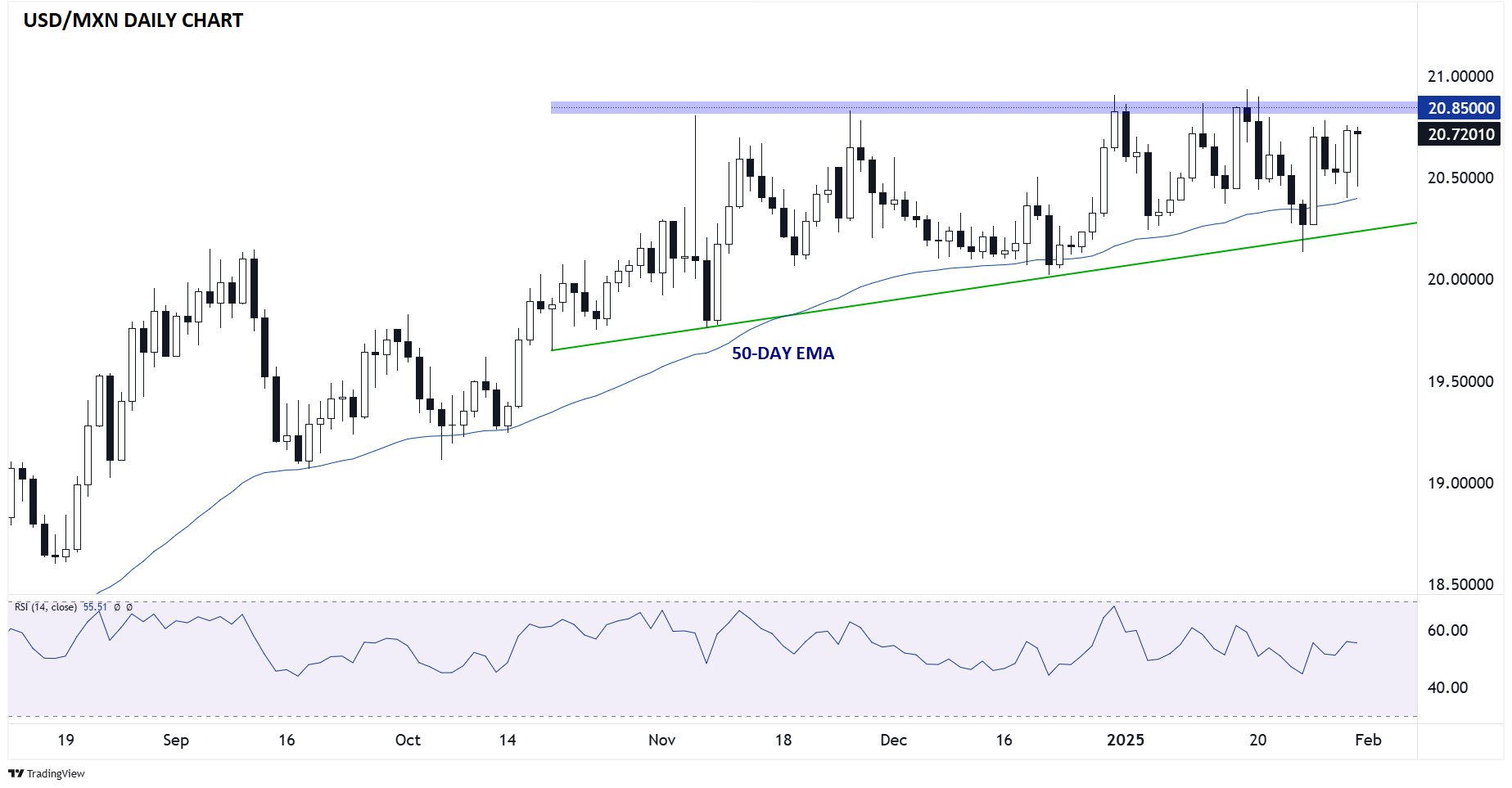Click the Nov date label
This screenshot has width=1512, height=788.
[661, 740]
